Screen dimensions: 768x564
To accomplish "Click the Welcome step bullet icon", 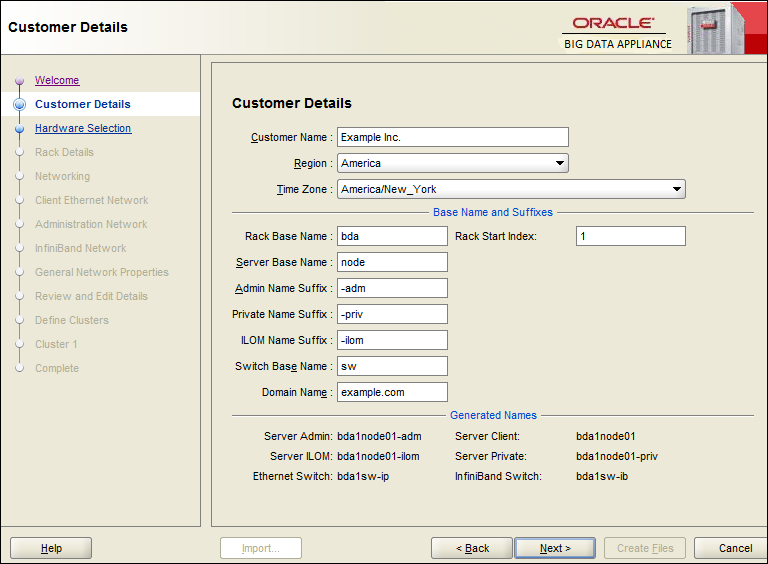I will click(20, 80).
